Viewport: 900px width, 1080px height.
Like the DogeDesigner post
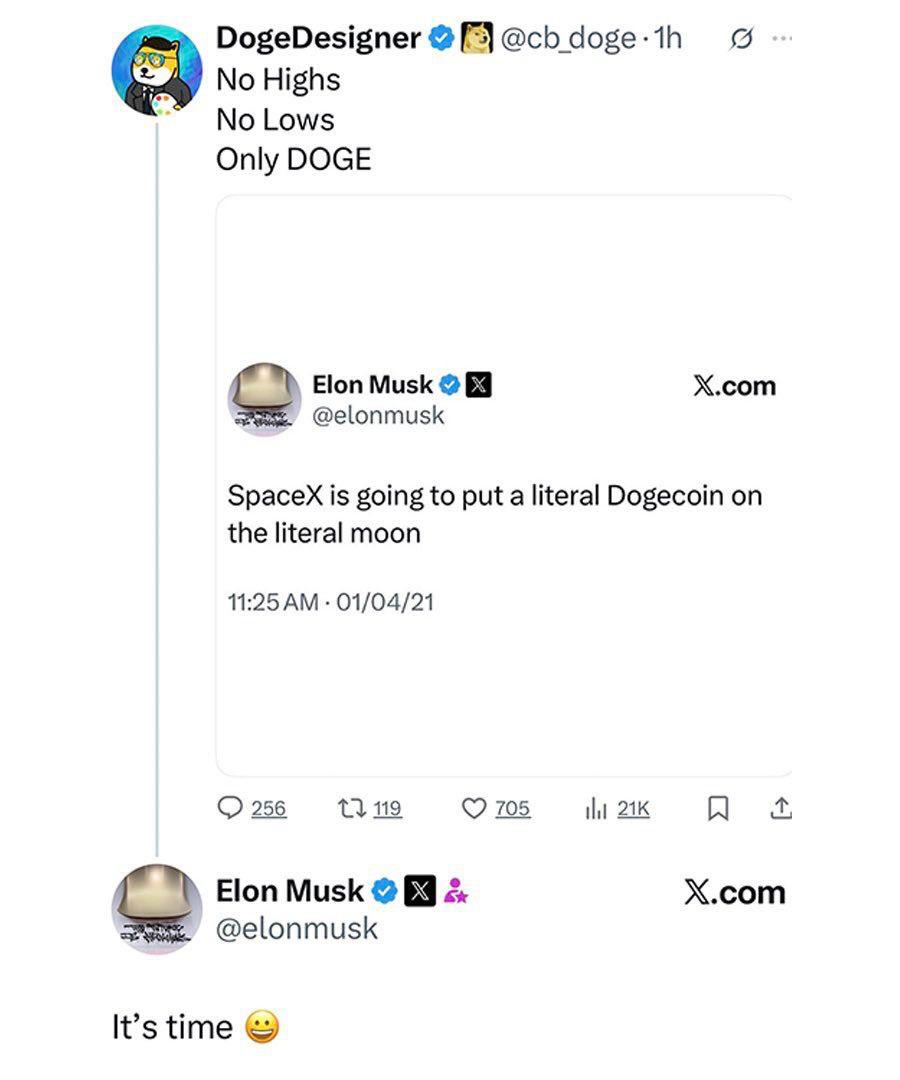pos(473,808)
